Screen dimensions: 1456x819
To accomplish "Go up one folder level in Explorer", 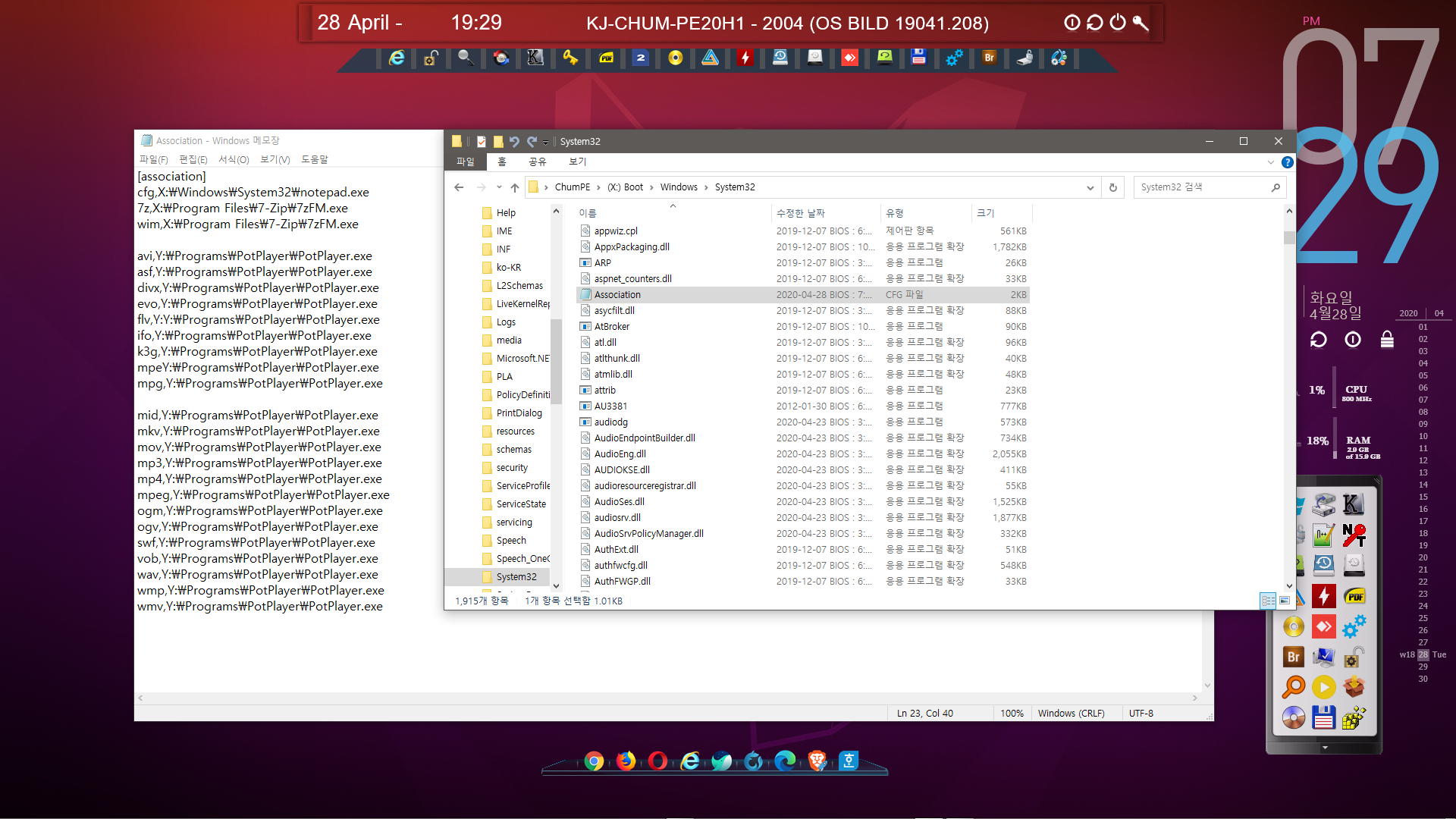I will [x=515, y=187].
